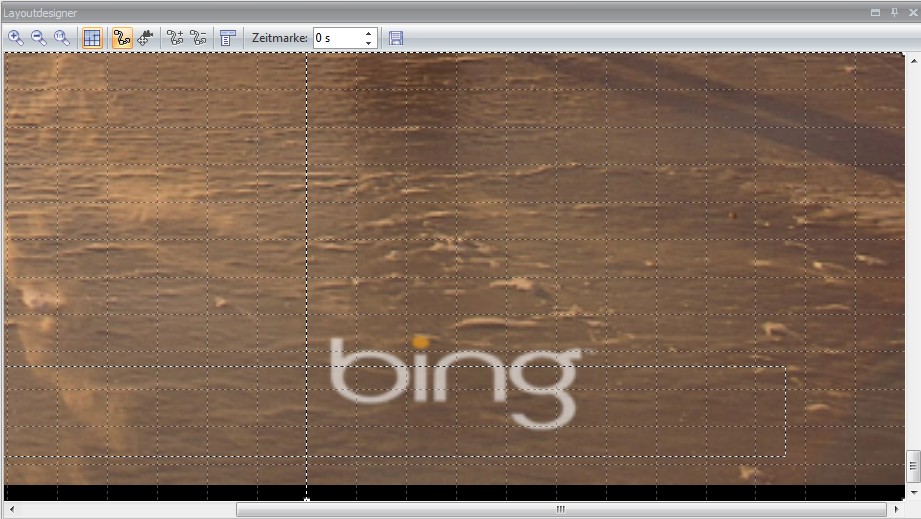
Task: Toggle the motion path edit mode
Action: (x=122, y=38)
